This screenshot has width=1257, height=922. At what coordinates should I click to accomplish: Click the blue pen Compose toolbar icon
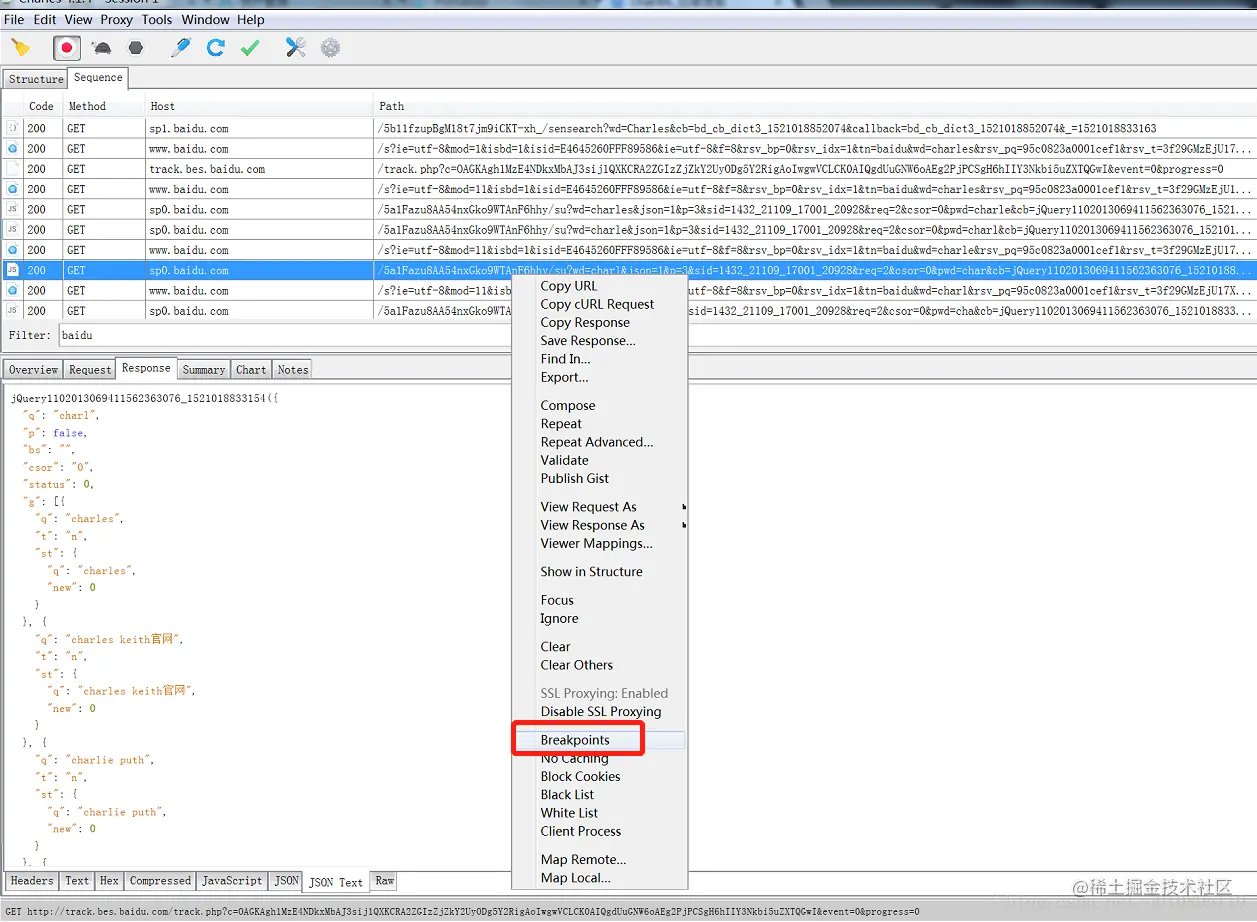(x=181, y=47)
